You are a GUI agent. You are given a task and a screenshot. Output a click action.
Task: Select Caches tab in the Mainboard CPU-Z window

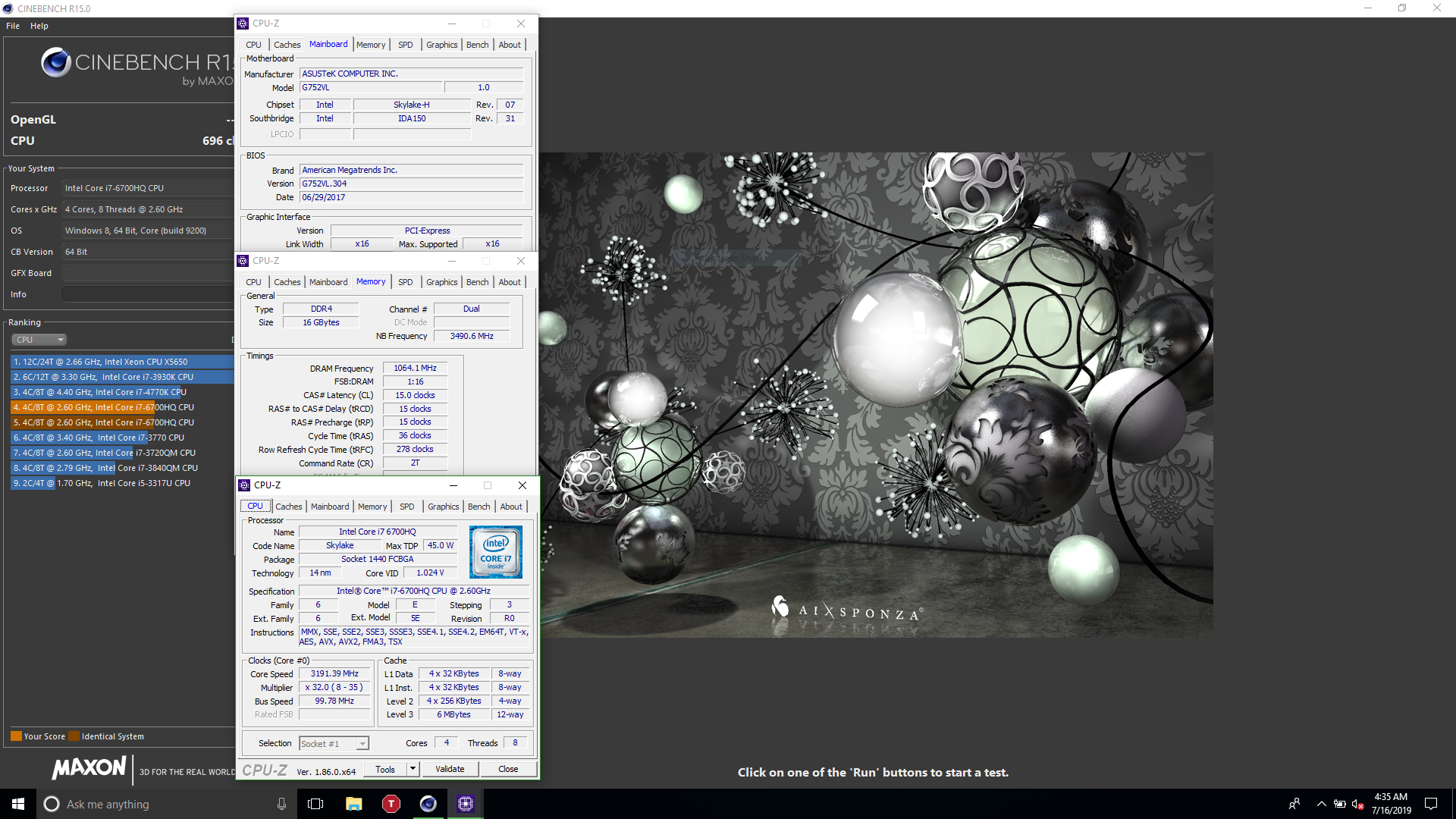pyautogui.click(x=287, y=45)
